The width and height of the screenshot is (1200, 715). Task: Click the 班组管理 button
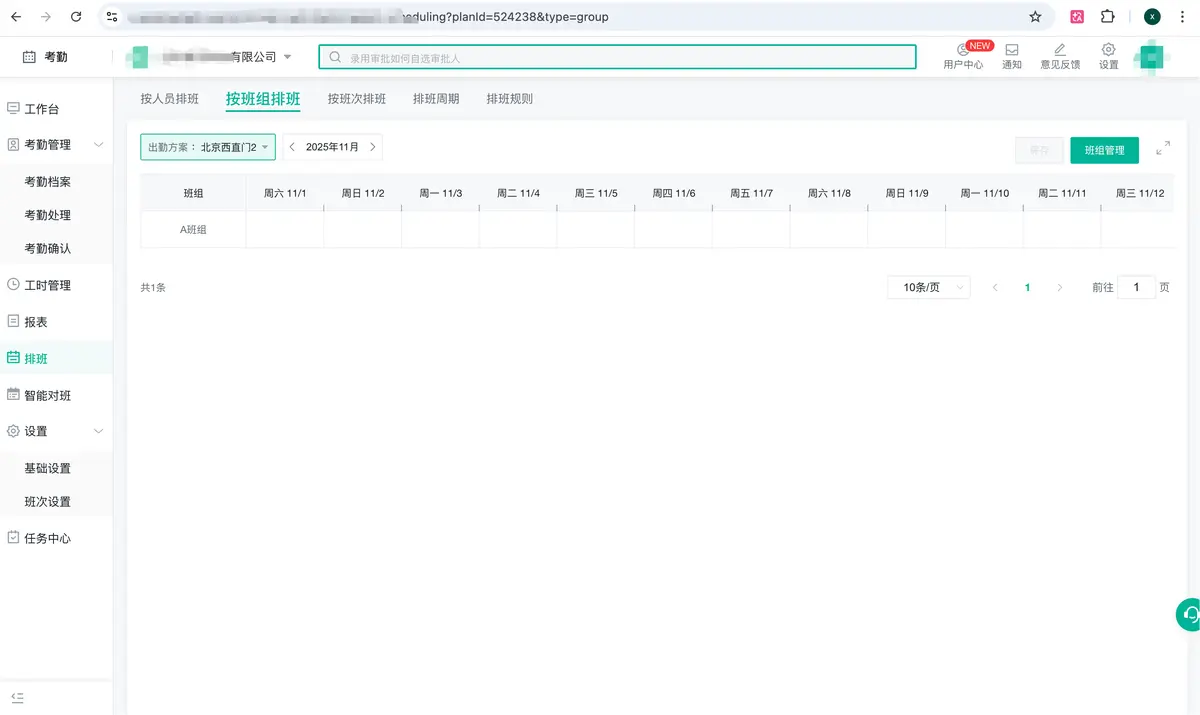coord(1104,150)
